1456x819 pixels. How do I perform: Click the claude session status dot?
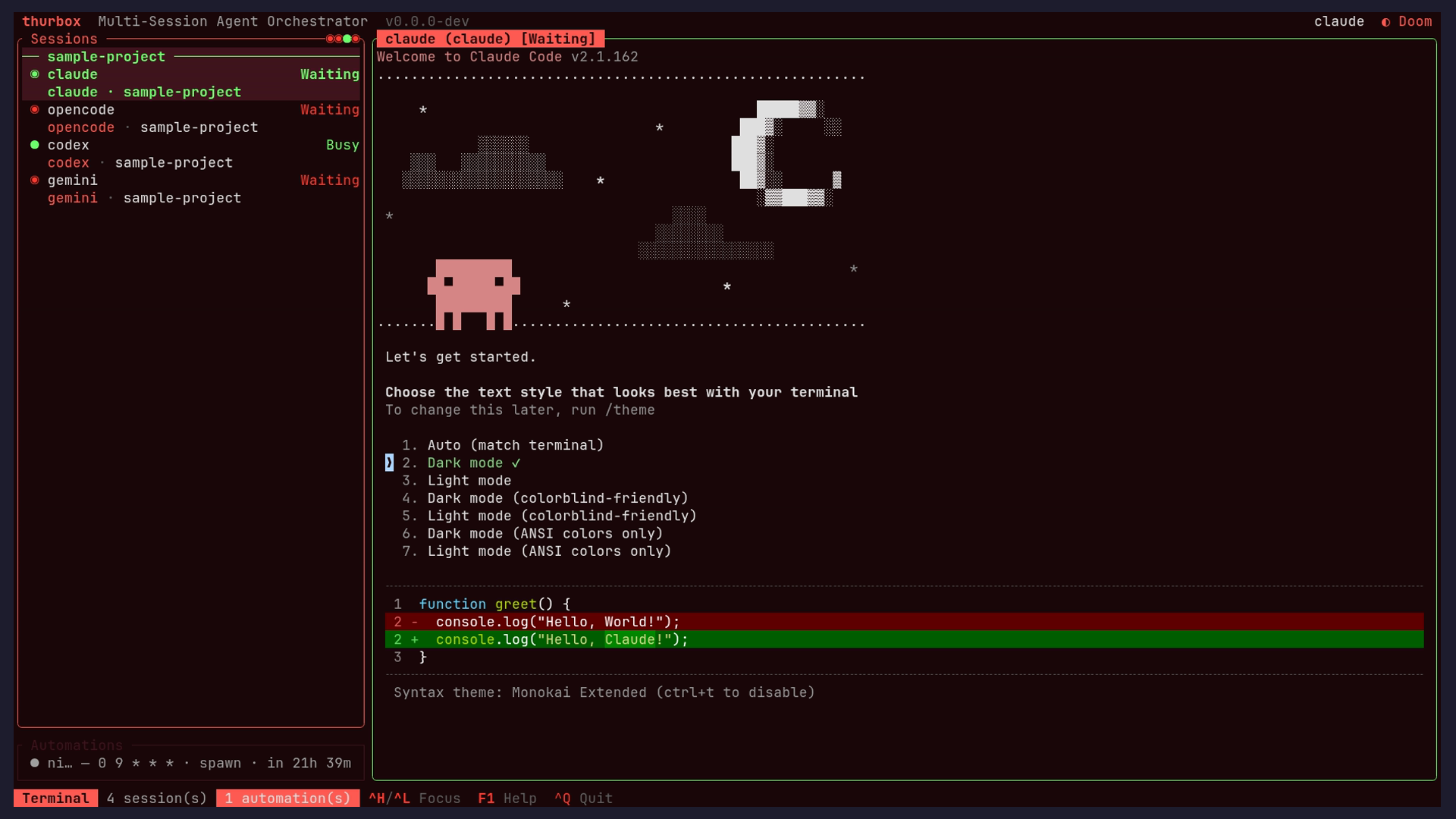pyautogui.click(x=34, y=74)
